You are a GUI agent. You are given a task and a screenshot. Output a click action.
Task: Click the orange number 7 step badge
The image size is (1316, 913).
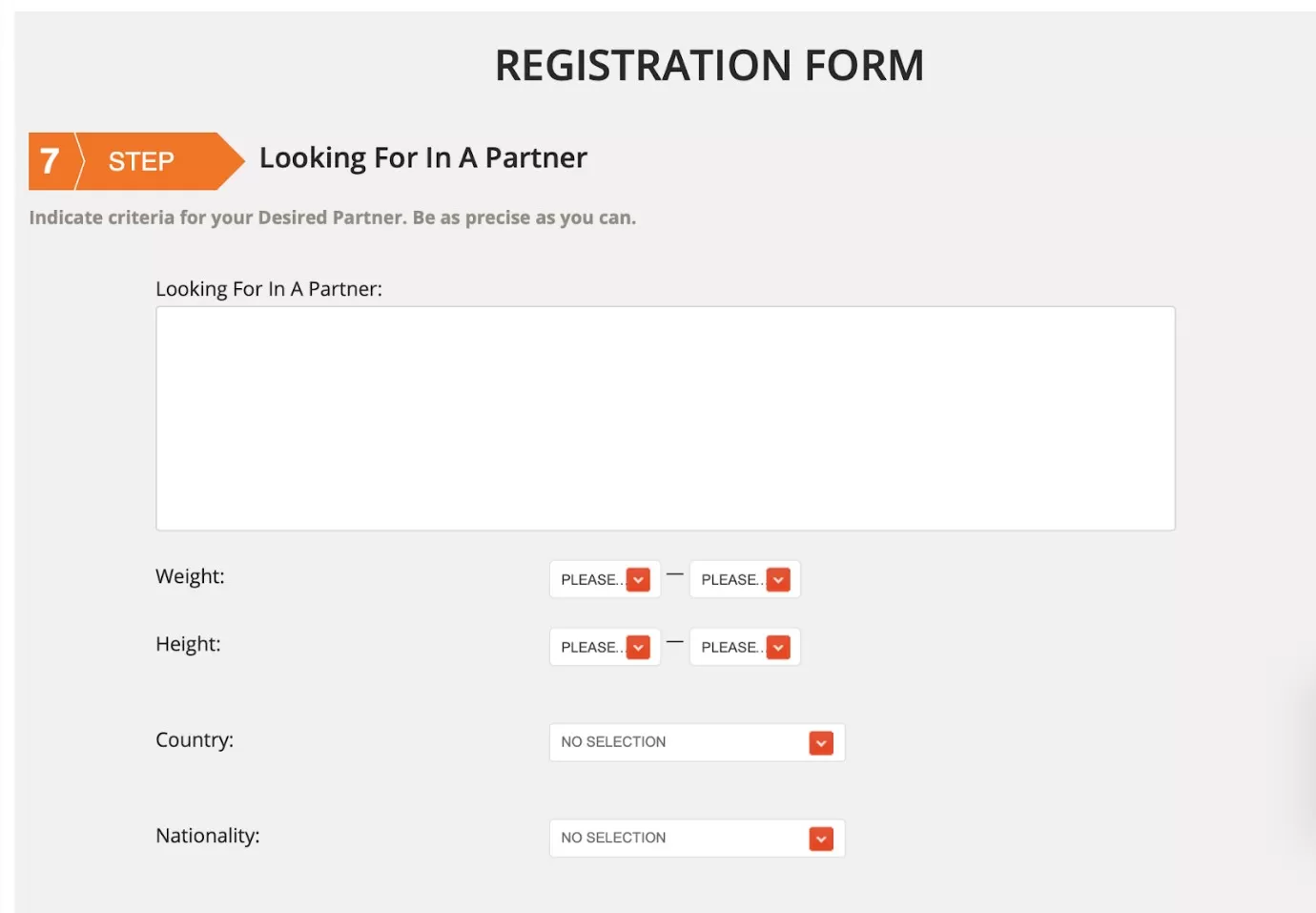pos(50,161)
